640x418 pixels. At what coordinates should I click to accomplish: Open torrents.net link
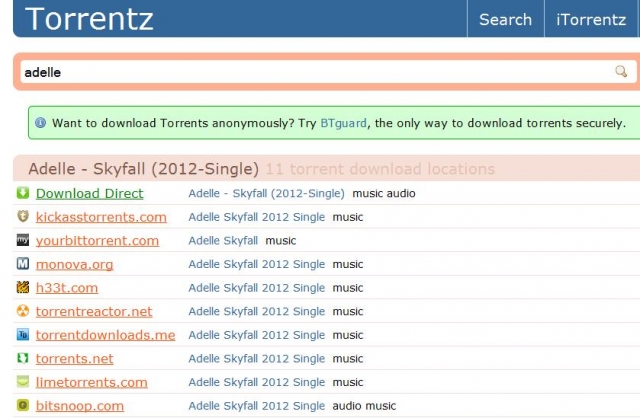click(x=74, y=359)
